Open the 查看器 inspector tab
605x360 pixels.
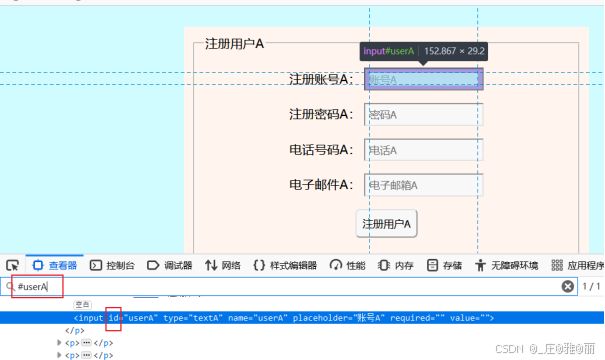55,265
